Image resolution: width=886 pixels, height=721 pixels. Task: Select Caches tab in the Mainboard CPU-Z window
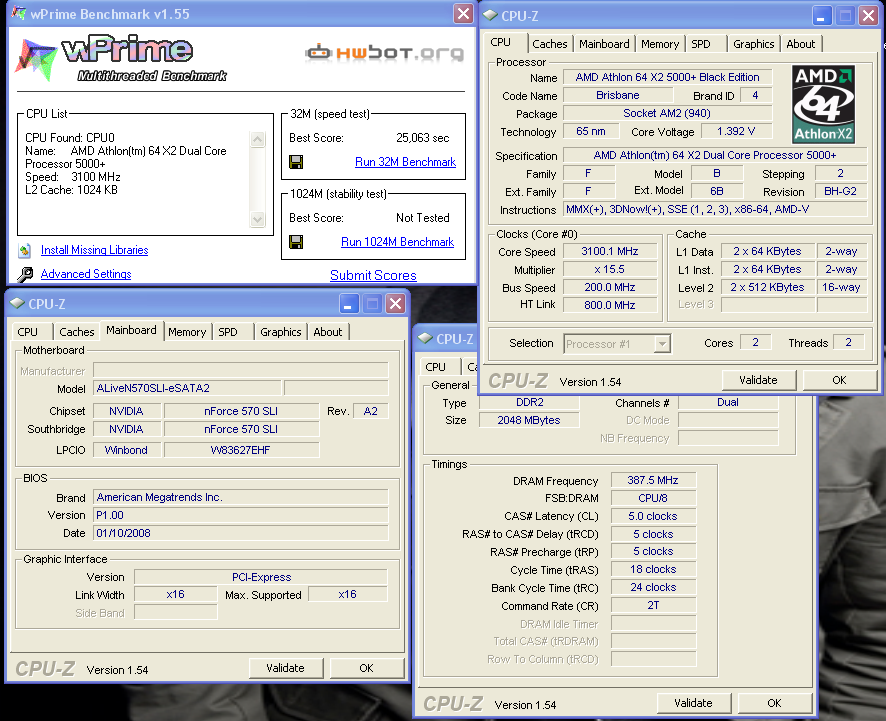(76, 332)
